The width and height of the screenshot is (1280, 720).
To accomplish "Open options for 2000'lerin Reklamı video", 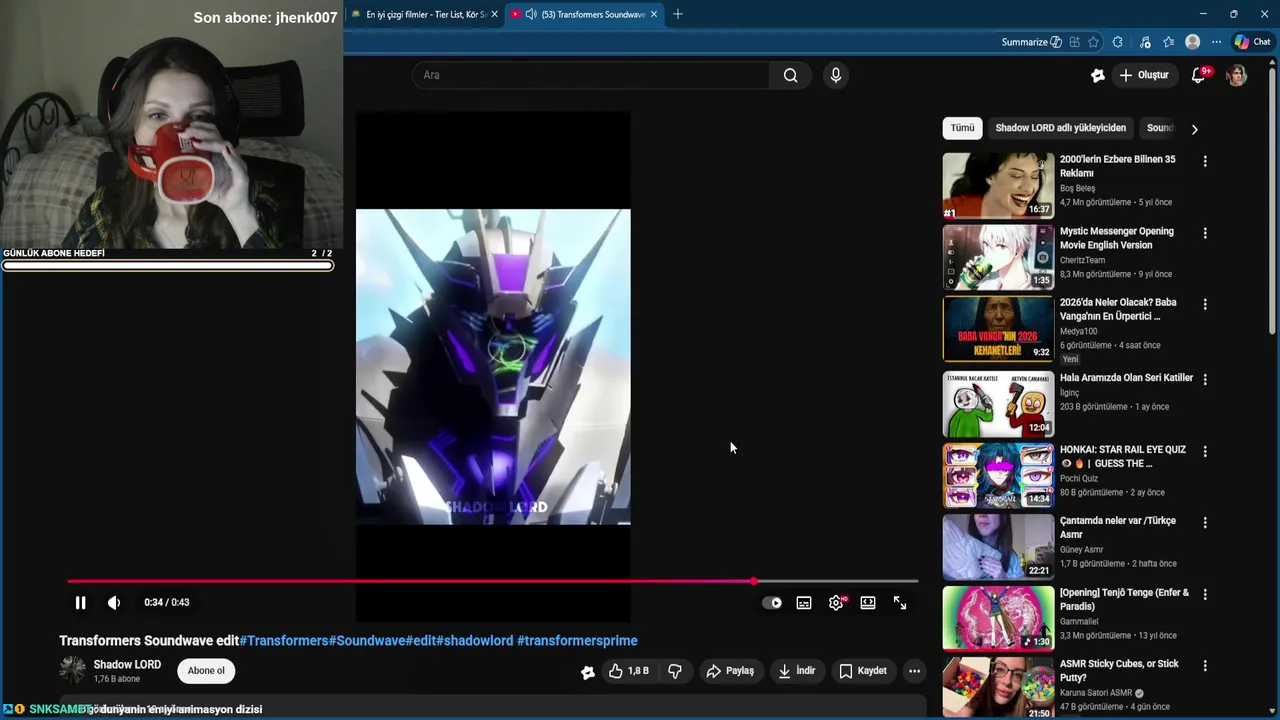I will pos(1205,161).
